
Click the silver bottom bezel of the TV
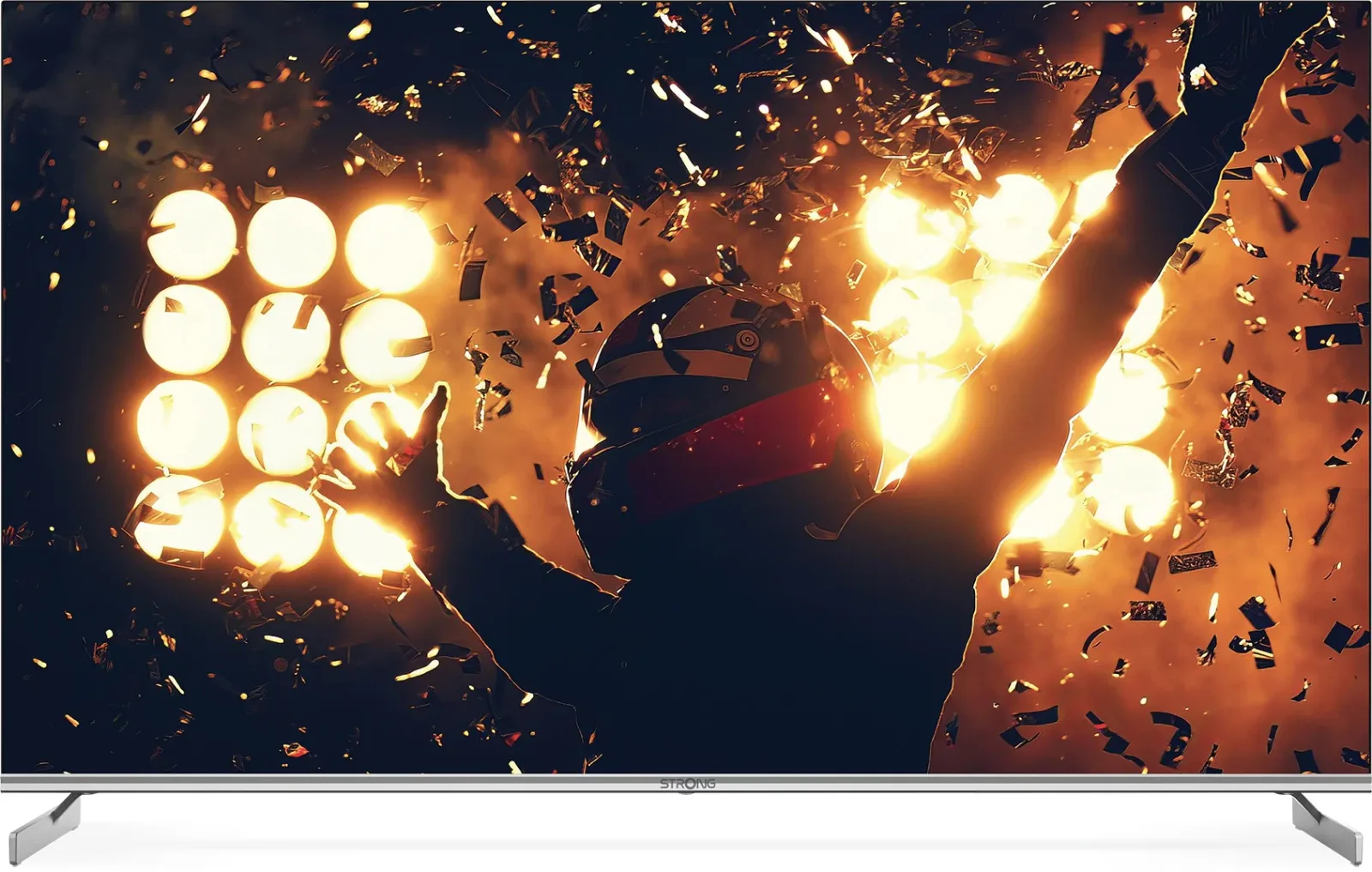coord(686,783)
